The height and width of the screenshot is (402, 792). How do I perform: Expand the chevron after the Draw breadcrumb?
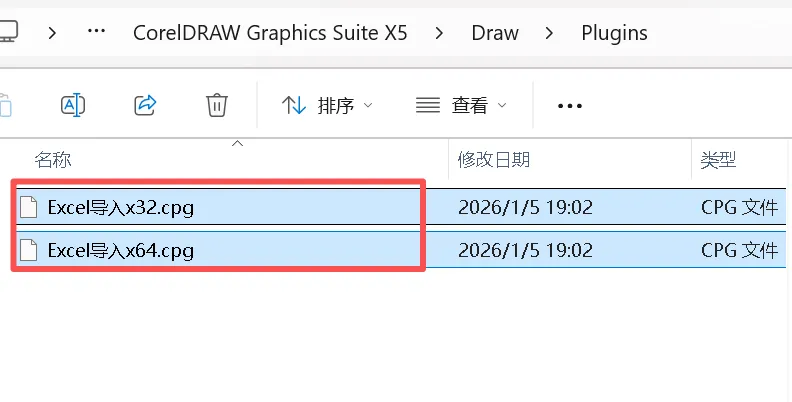[550, 33]
